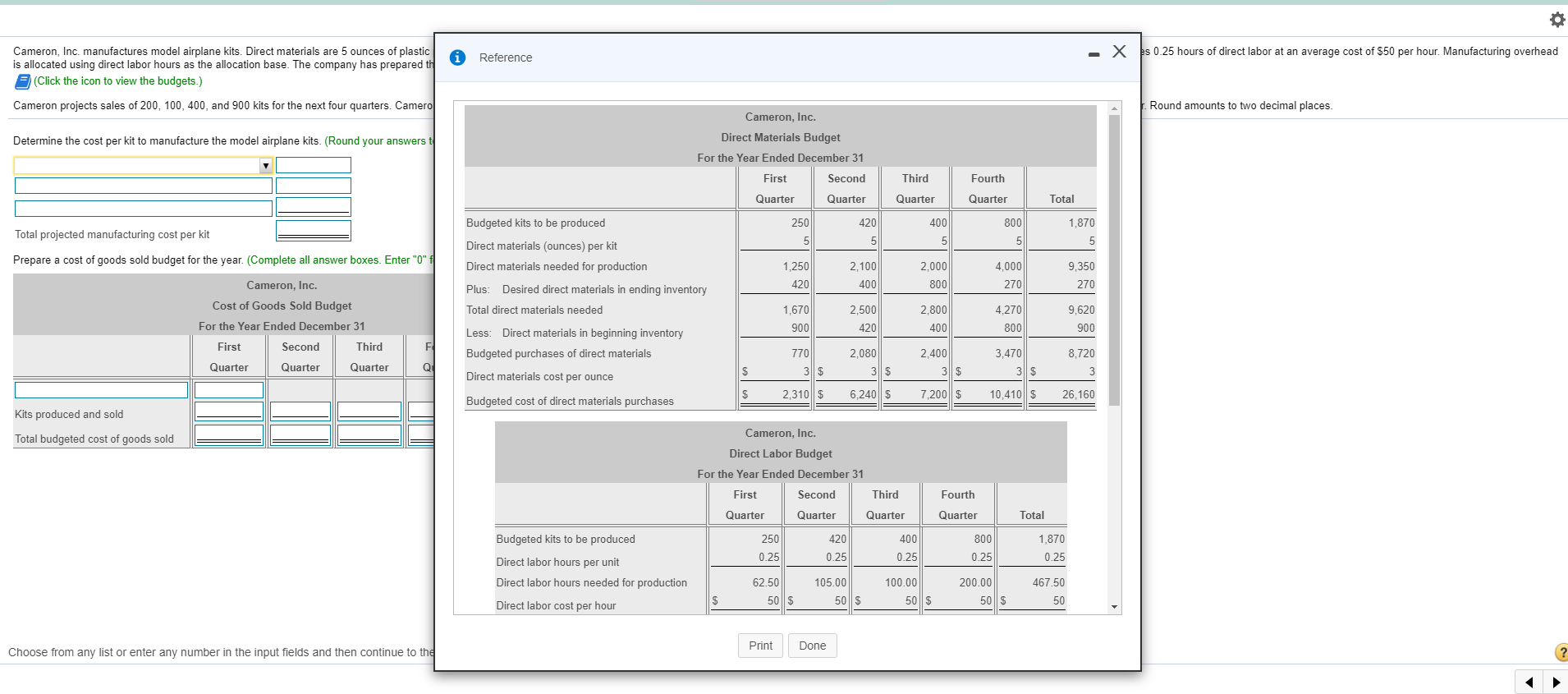
Task: Open the settings gear icon
Action: point(1557,20)
